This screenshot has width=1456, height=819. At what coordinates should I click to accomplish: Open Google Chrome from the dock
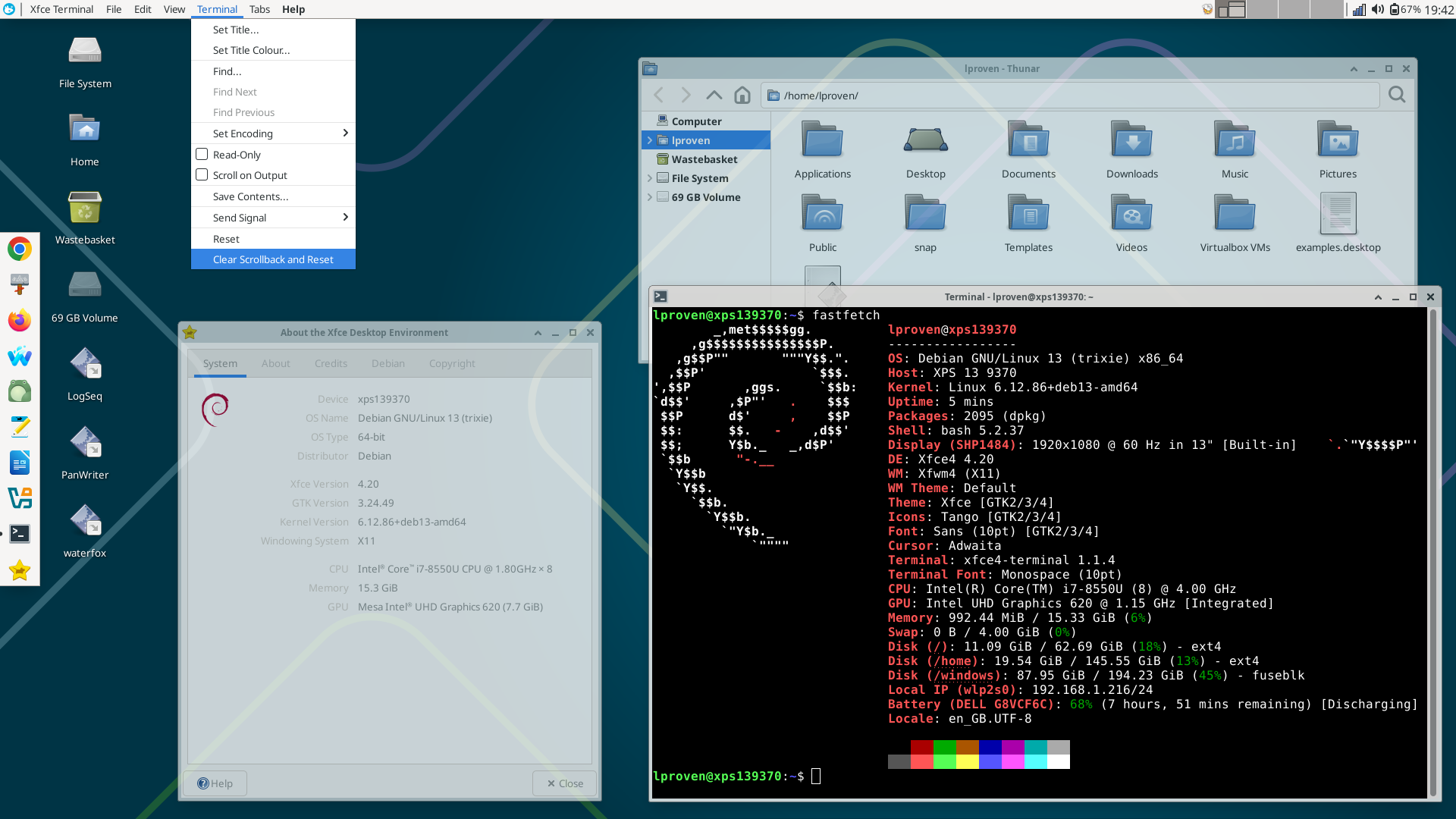tap(20, 249)
